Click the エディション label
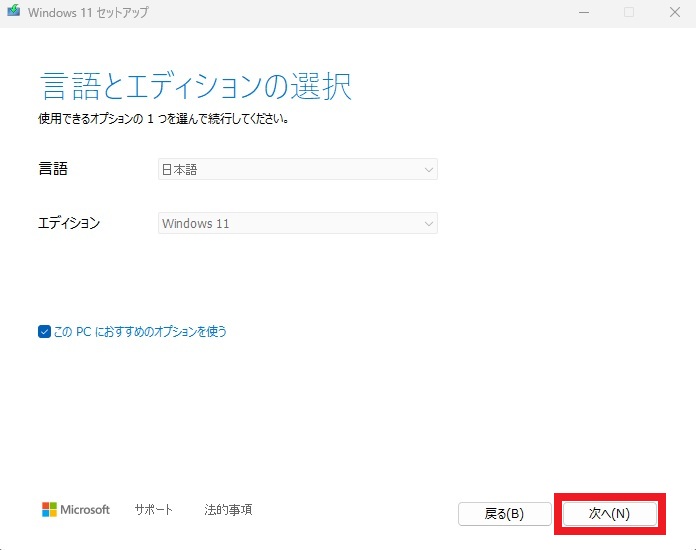This screenshot has width=696, height=550. (69, 223)
